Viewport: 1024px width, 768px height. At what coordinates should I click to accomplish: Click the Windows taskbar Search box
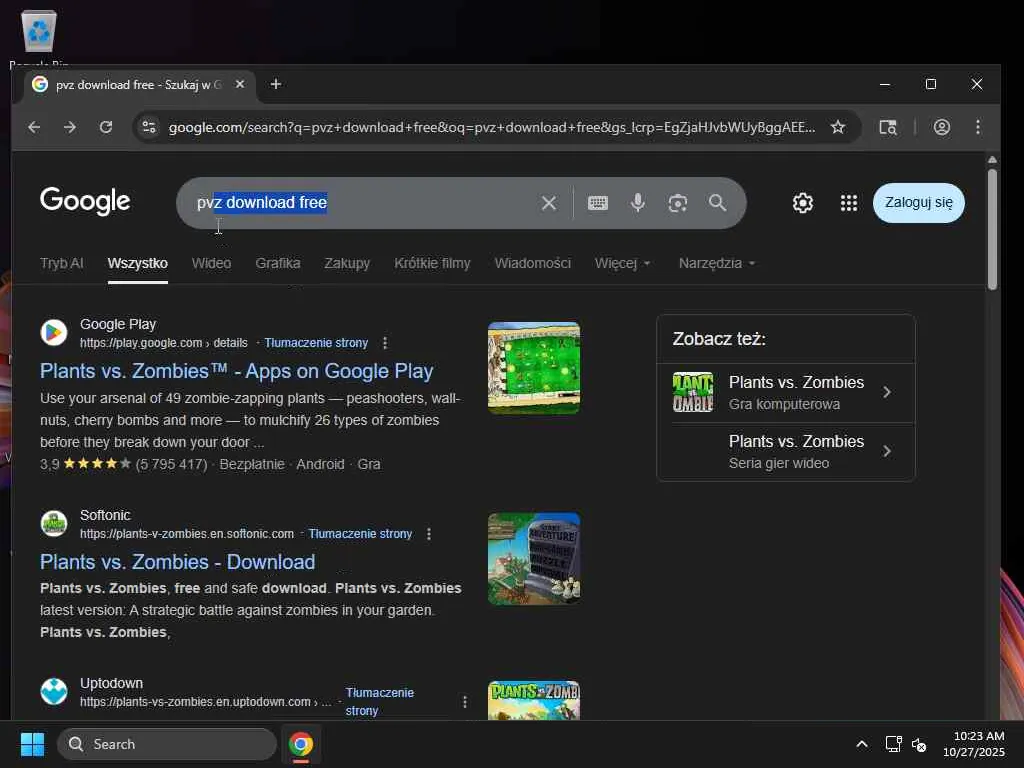167,744
